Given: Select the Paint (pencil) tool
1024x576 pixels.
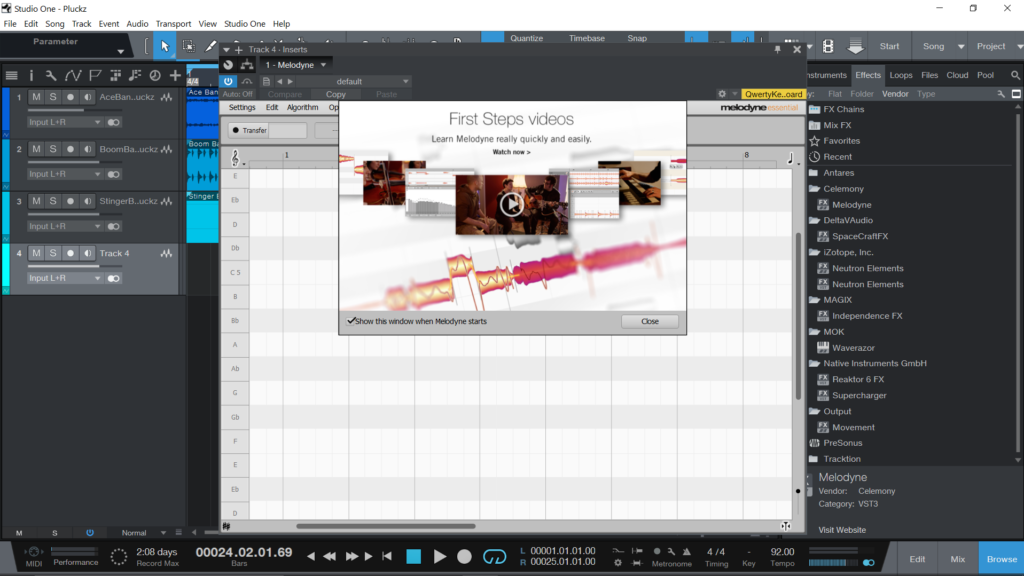Looking at the screenshot, I should coord(210,46).
